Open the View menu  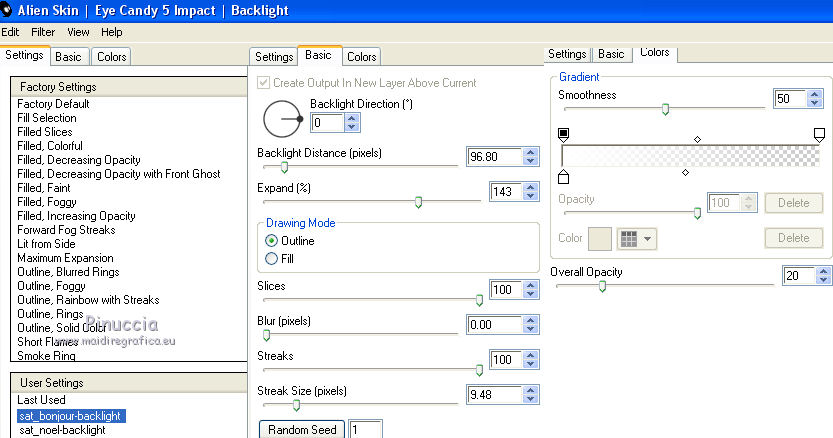[x=78, y=32]
